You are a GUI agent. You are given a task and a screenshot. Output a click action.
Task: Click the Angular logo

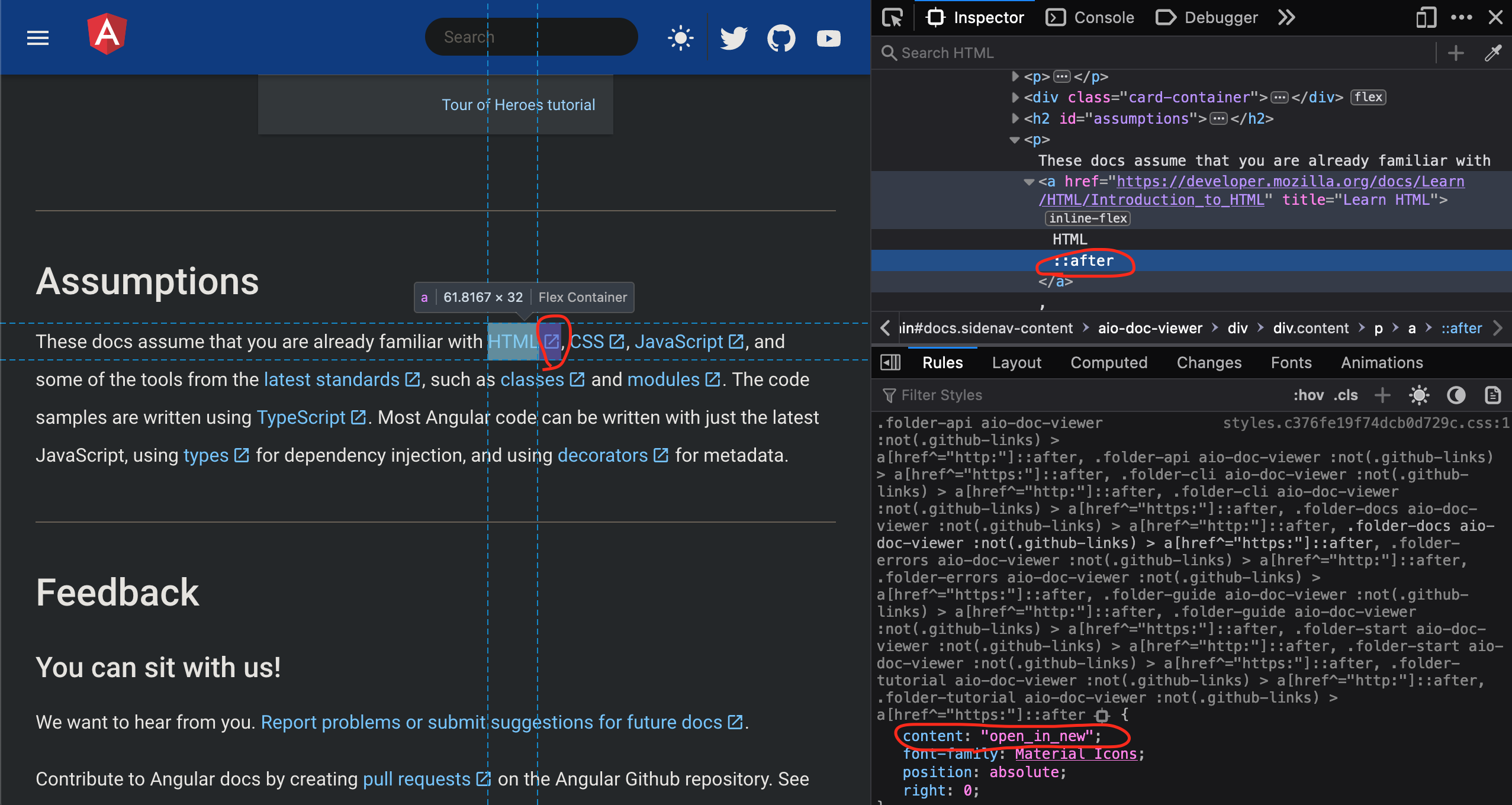[x=107, y=34]
